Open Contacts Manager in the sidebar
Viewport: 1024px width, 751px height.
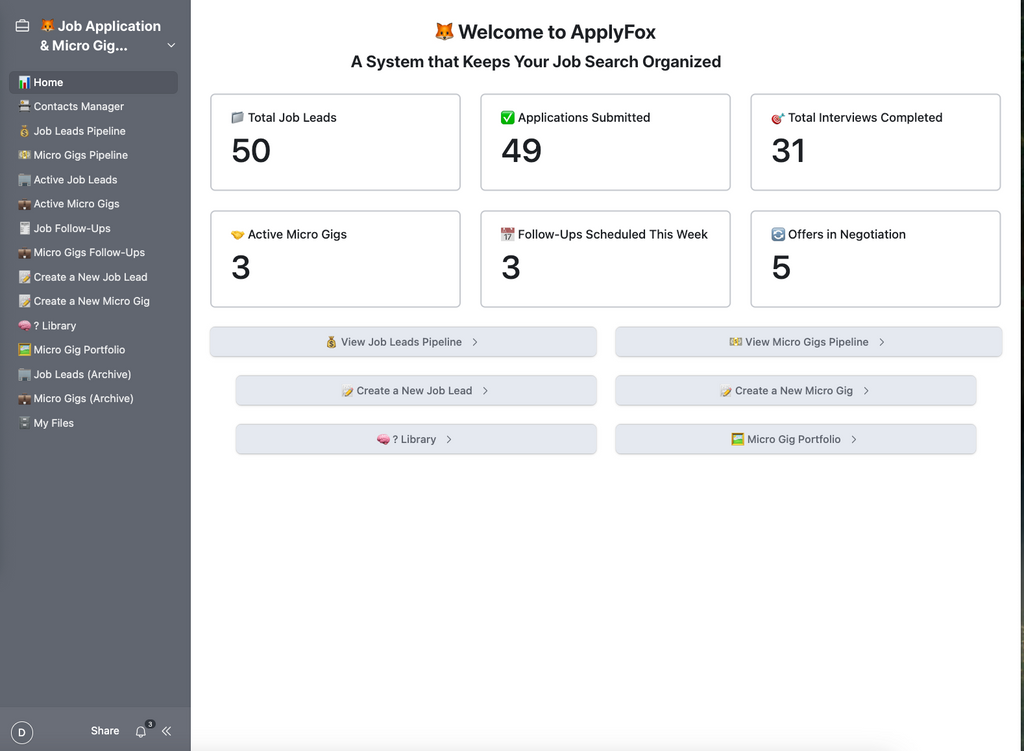(93, 106)
